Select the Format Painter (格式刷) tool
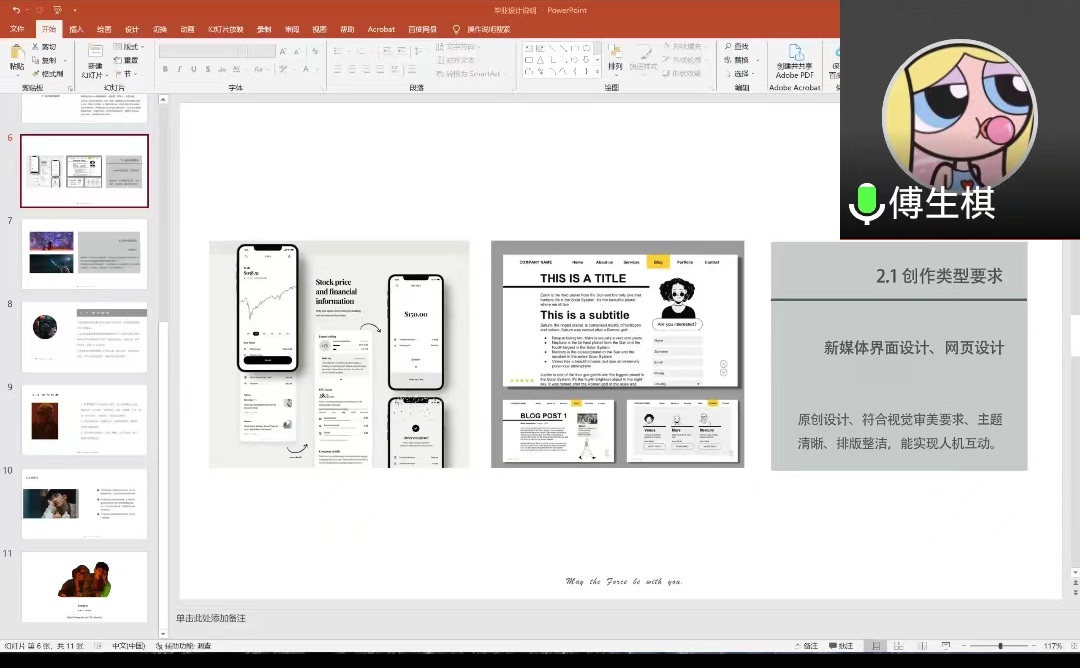The image size is (1080, 668). (x=37, y=74)
